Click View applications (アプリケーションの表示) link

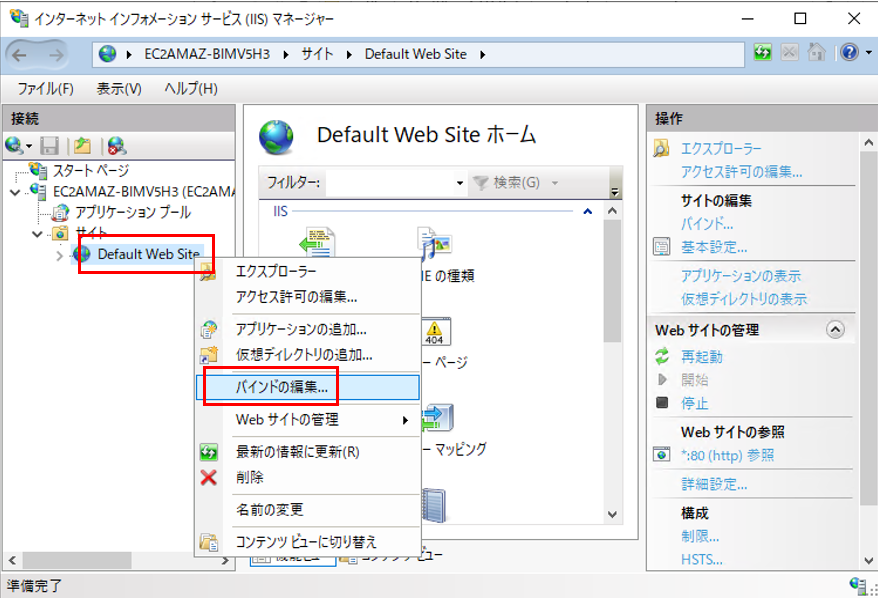tap(741, 276)
